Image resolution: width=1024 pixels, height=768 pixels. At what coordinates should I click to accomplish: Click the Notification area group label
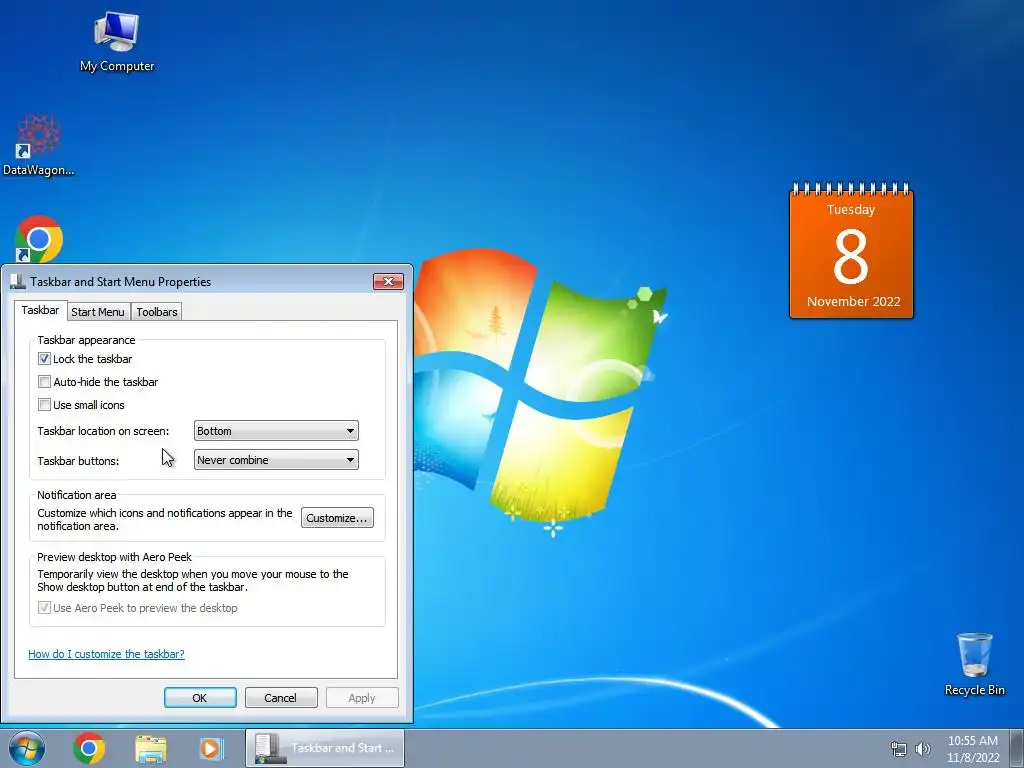[76, 495]
